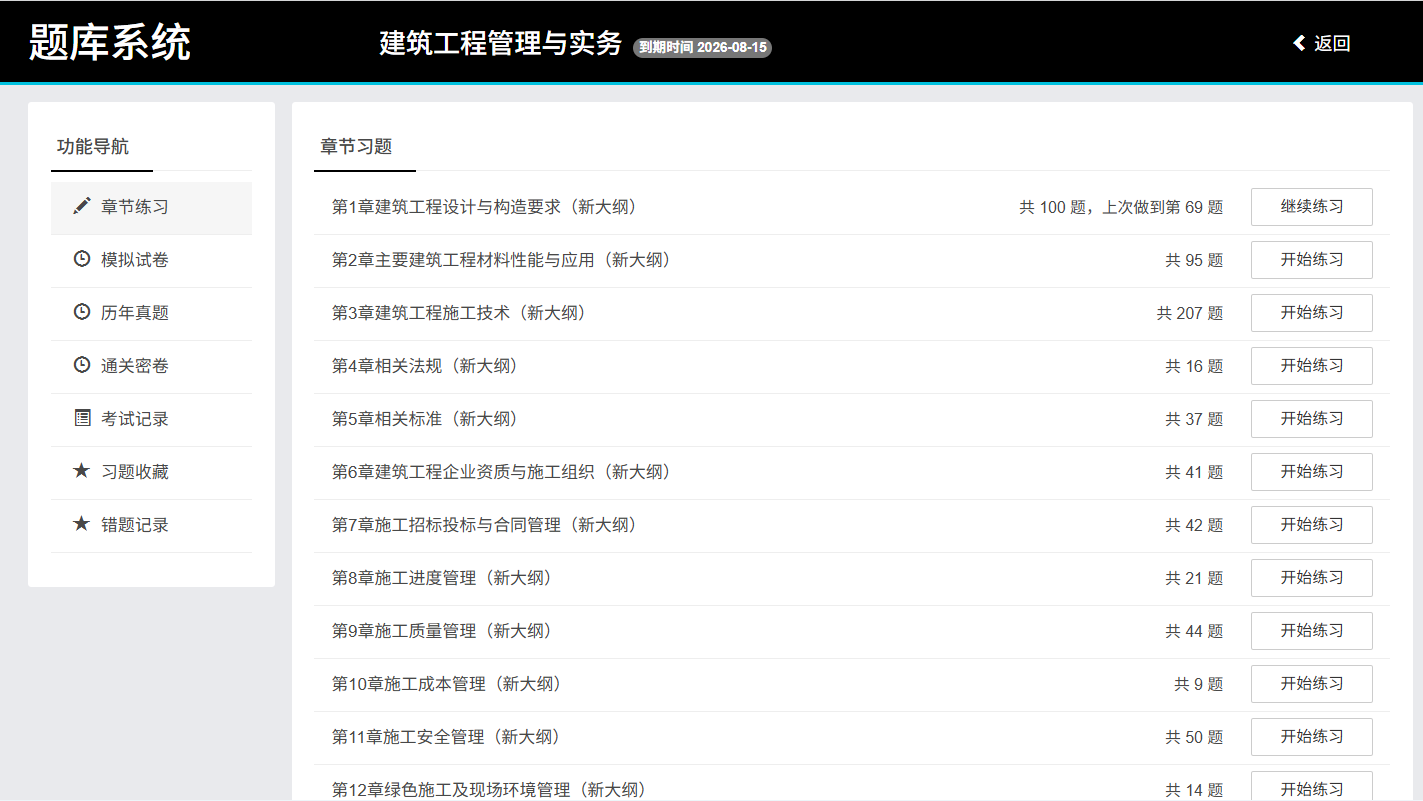1423x801 pixels.
Task: Click the expiry date badge 到期时间
Action: point(702,47)
